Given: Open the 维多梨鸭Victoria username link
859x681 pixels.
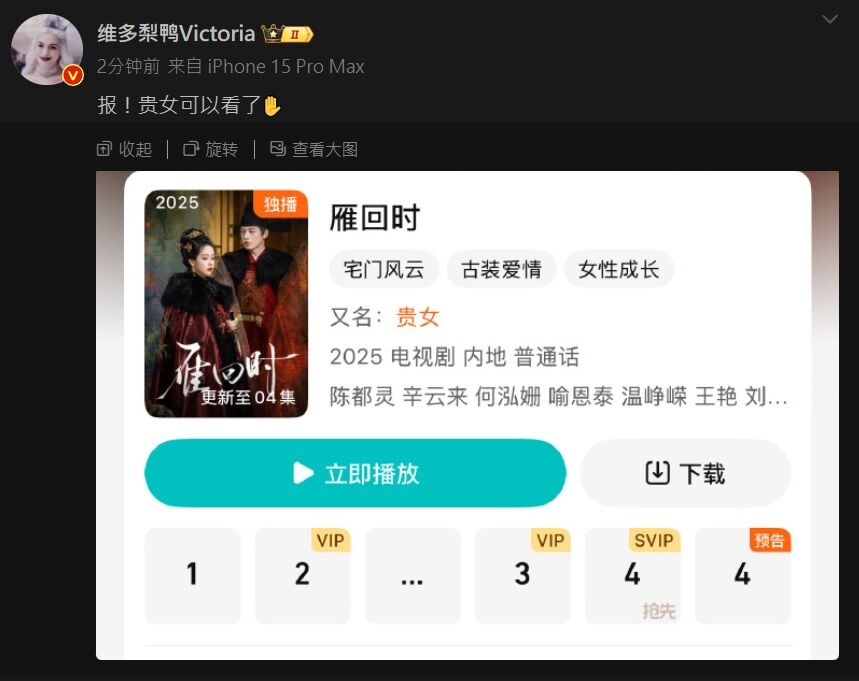Looking at the screenshot, I should click(176, 34).
